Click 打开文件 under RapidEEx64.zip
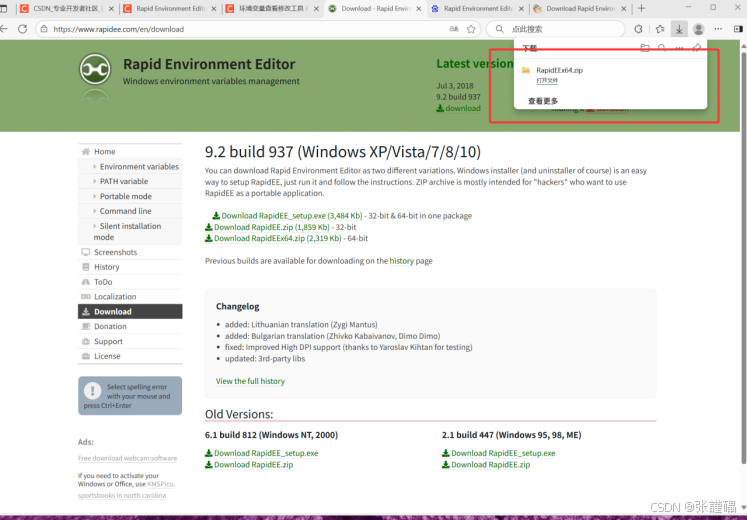The width and height of the screenshot is (747, 520). (547, 80)
